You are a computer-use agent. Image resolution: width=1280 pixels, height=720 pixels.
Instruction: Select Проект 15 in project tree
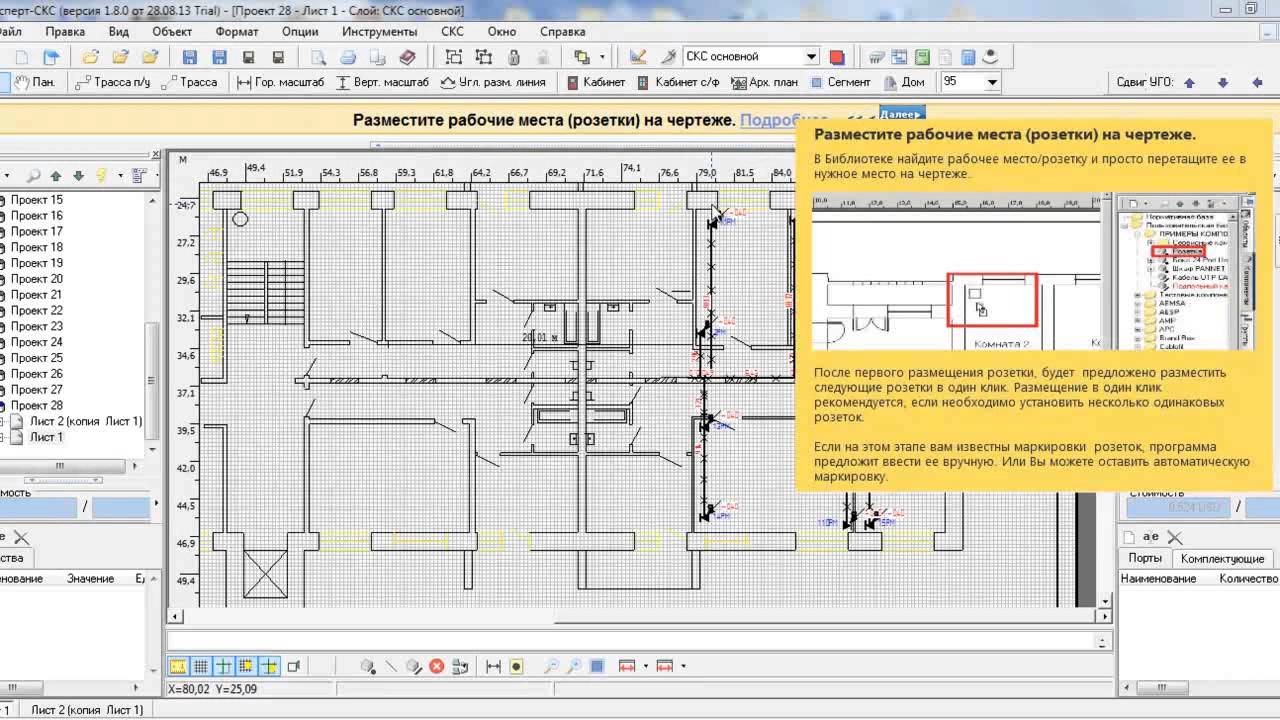pyautogui.click(x=37, y=200)
